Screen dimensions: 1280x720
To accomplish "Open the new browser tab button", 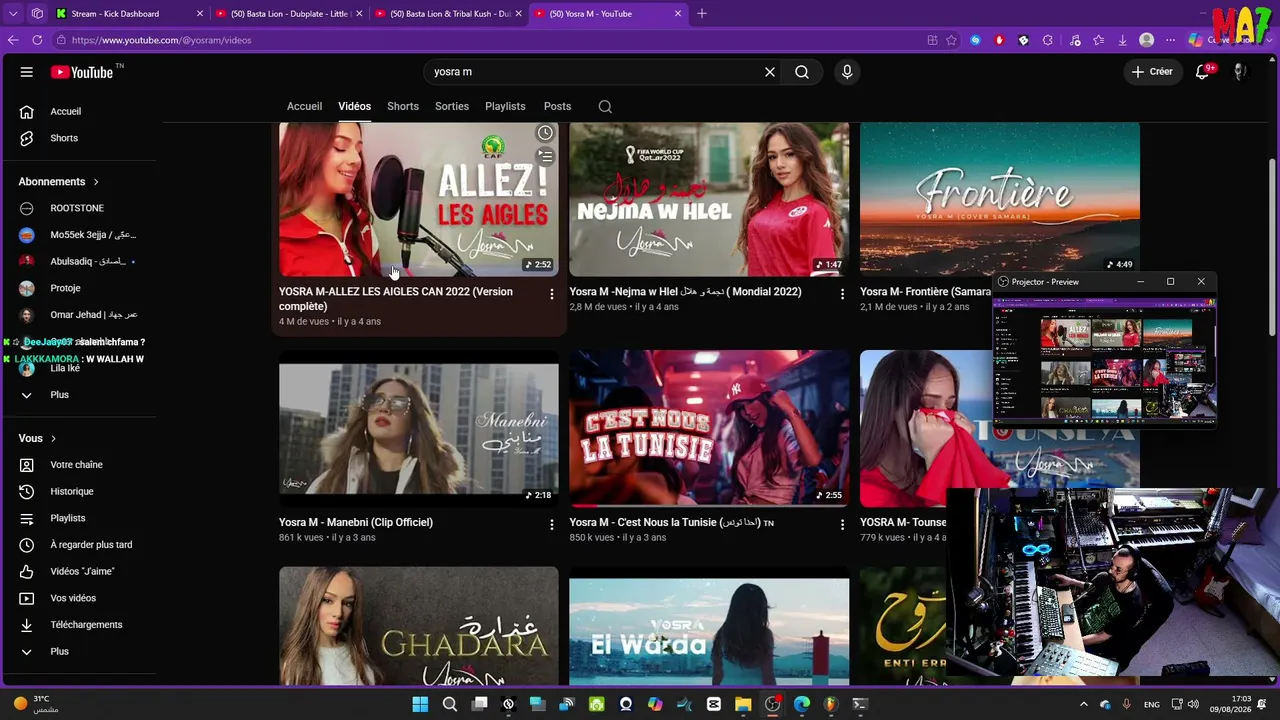I will pyautogui.click(x=702, y=14).
